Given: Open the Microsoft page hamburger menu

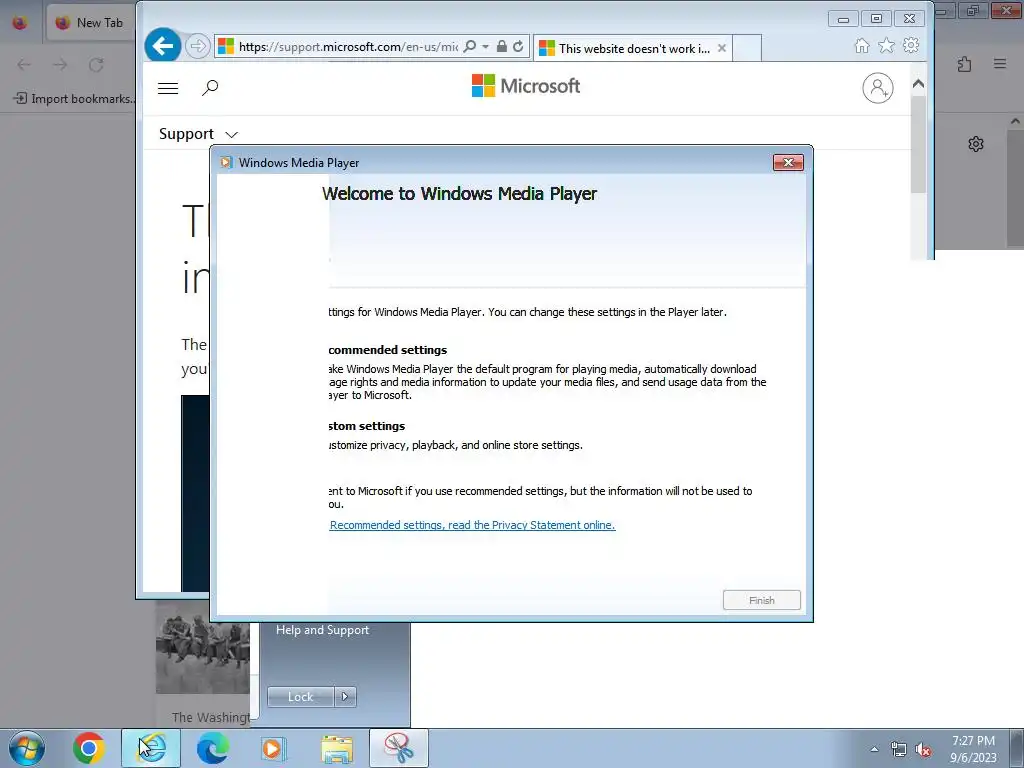Looking at the screenshot, I should click(168, 88).
